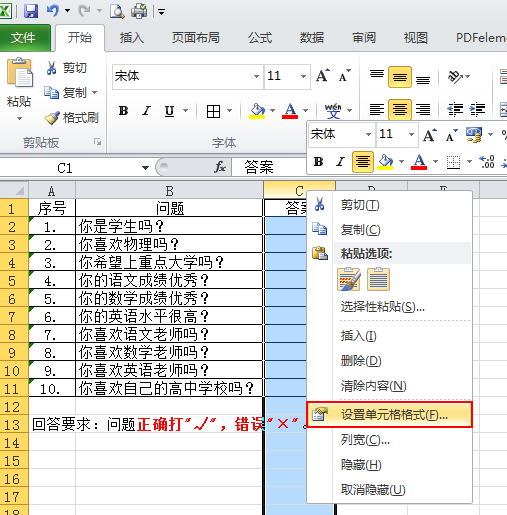Open mini toolbar font size dropdown
The width and height of the screenshot is (507, 515).
click(x=411, y=135)
